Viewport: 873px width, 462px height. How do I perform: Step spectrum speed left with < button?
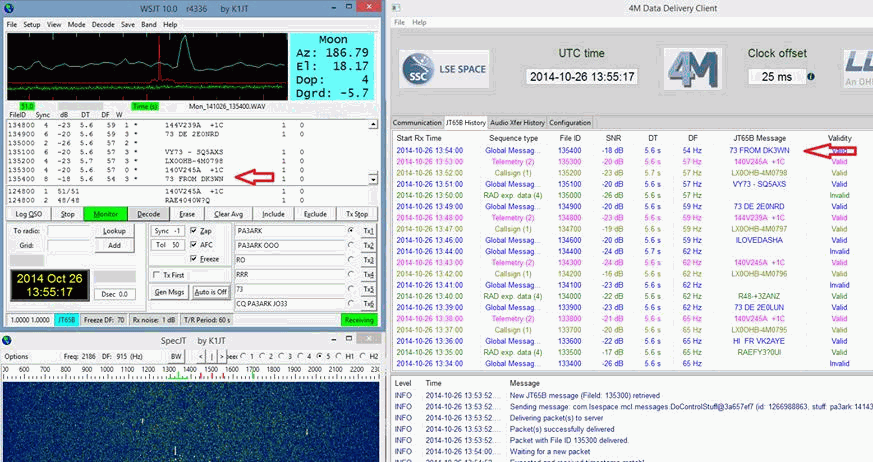tap(201, 356)
